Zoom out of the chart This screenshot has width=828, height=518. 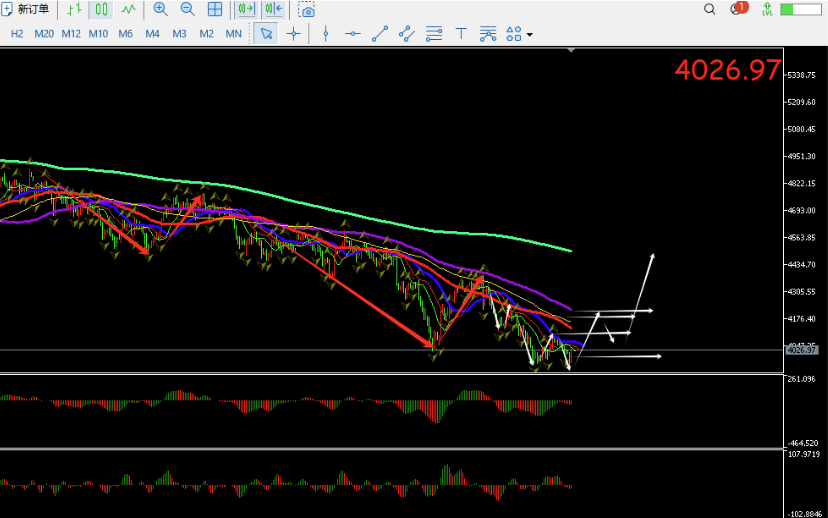[187, 9]
